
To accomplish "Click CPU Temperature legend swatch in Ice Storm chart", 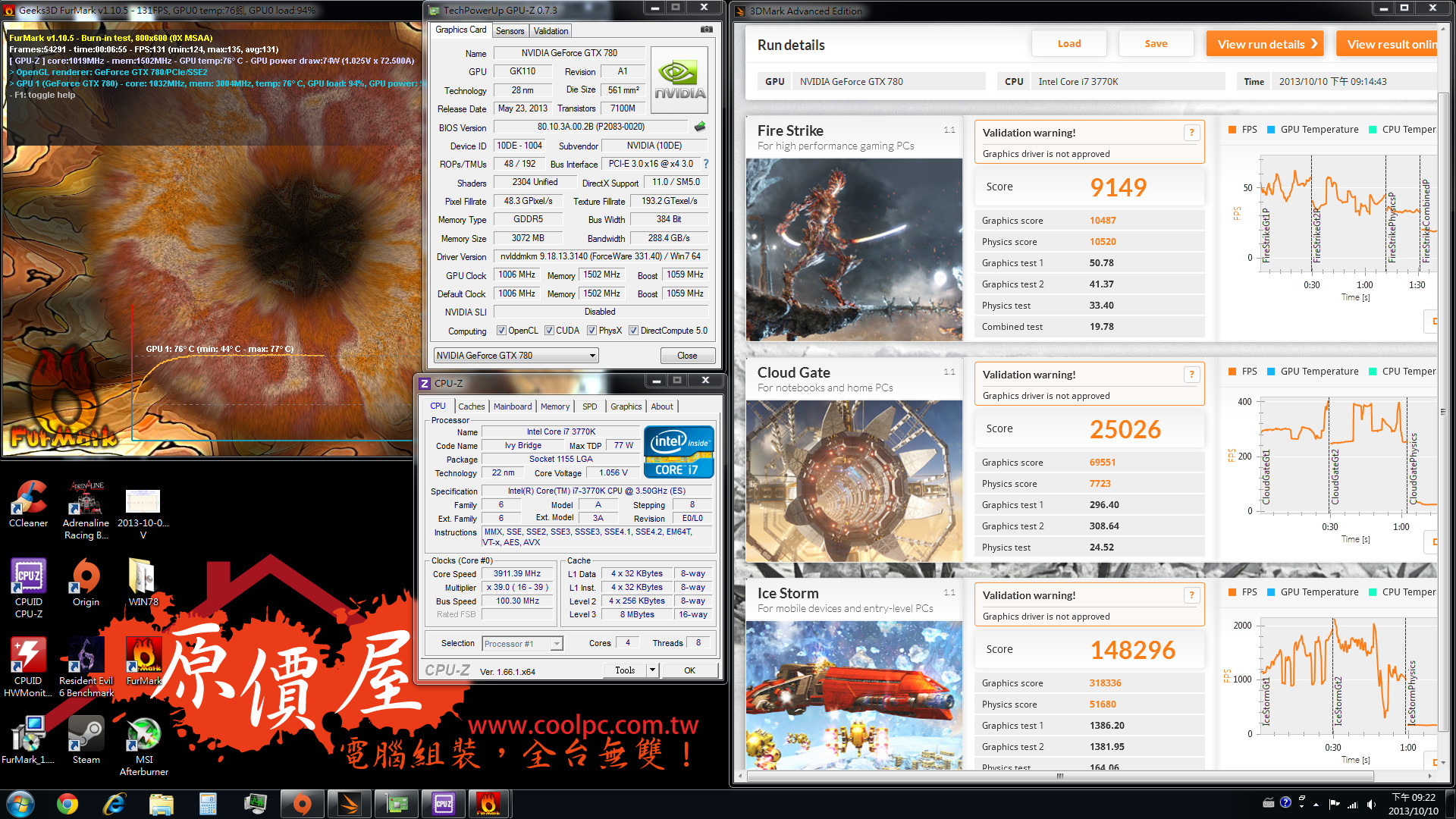I will [x=1373, y=592].
